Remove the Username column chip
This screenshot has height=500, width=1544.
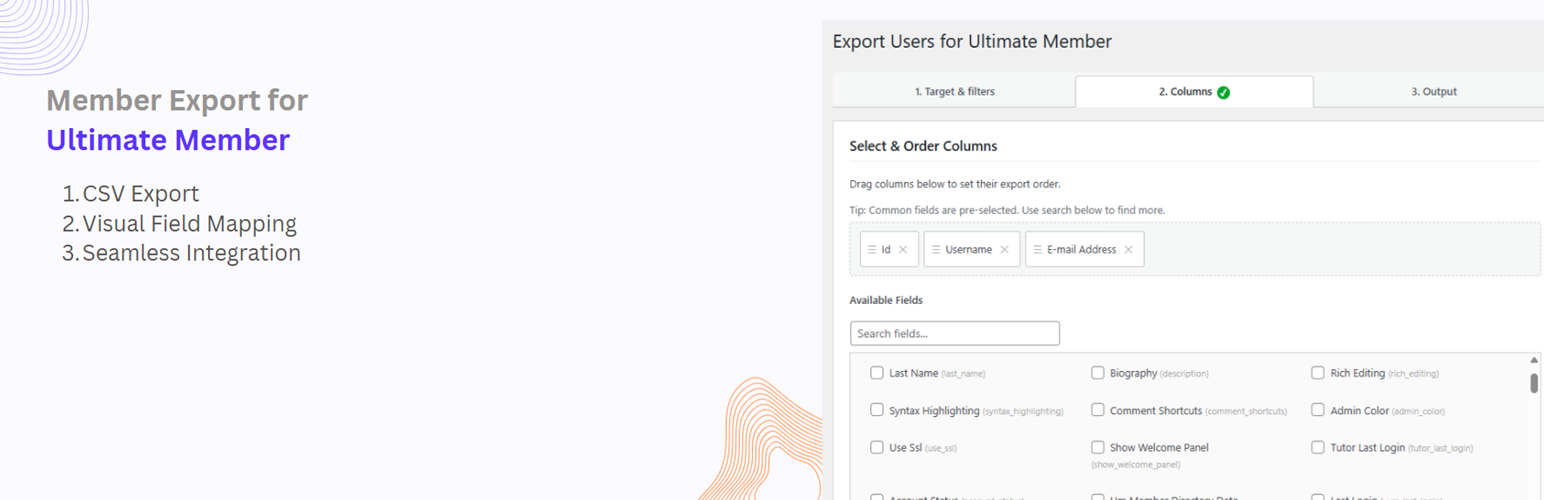click(x=1004, y=250)
